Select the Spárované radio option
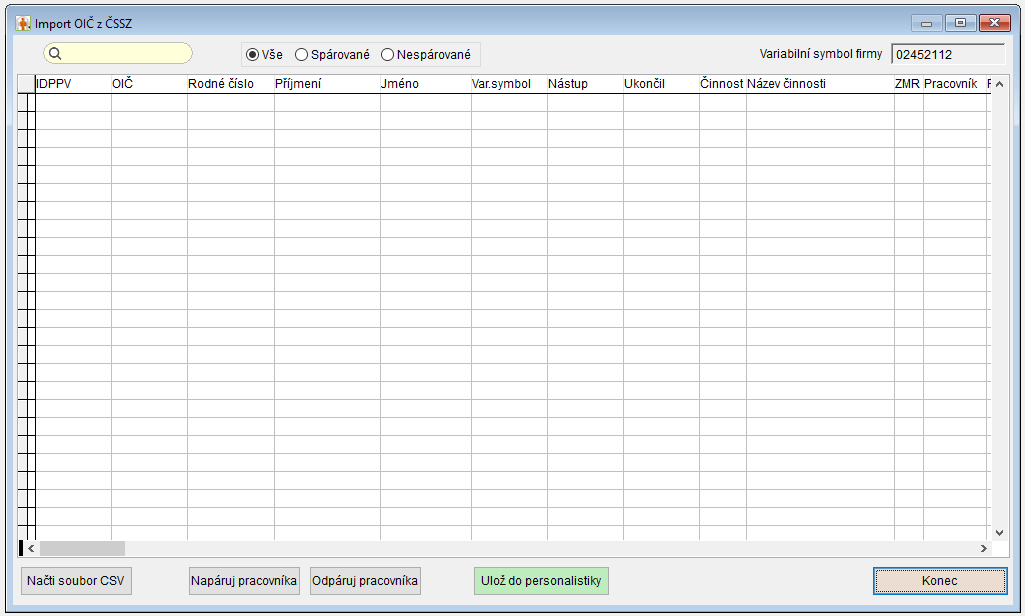1025x616 pixels. pos(301,55)
